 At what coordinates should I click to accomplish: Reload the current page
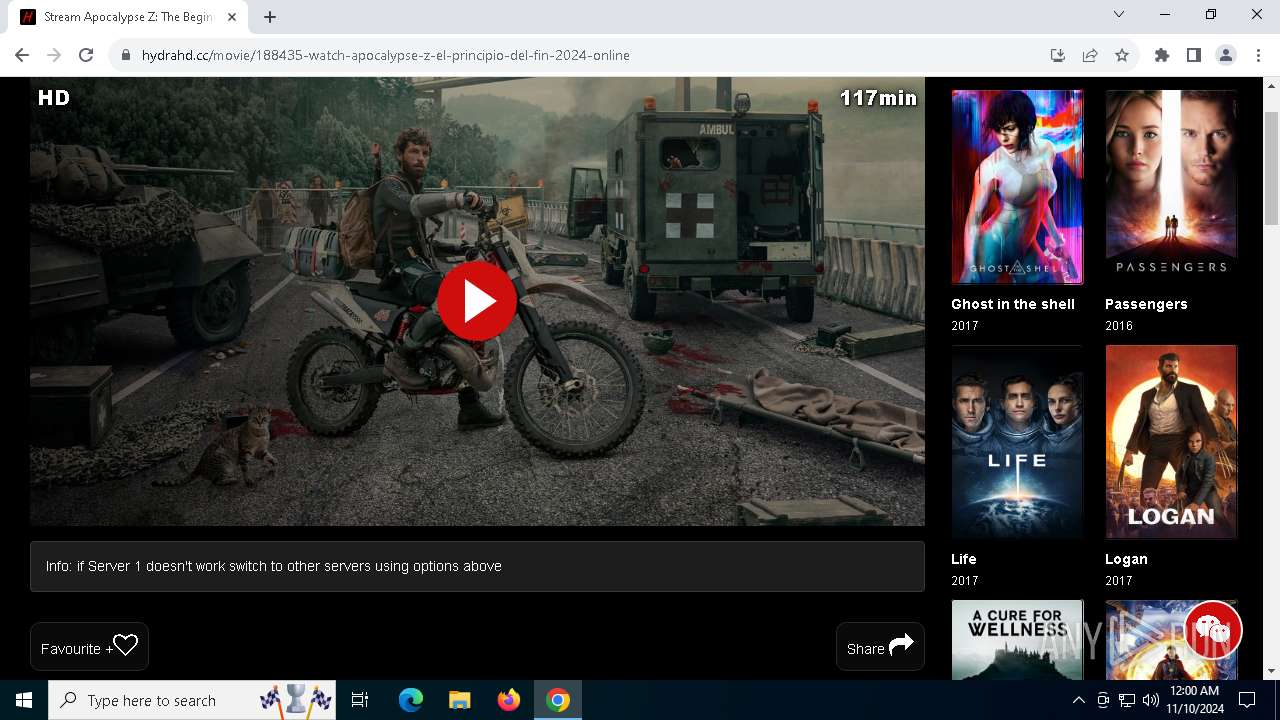coord(86,55)
